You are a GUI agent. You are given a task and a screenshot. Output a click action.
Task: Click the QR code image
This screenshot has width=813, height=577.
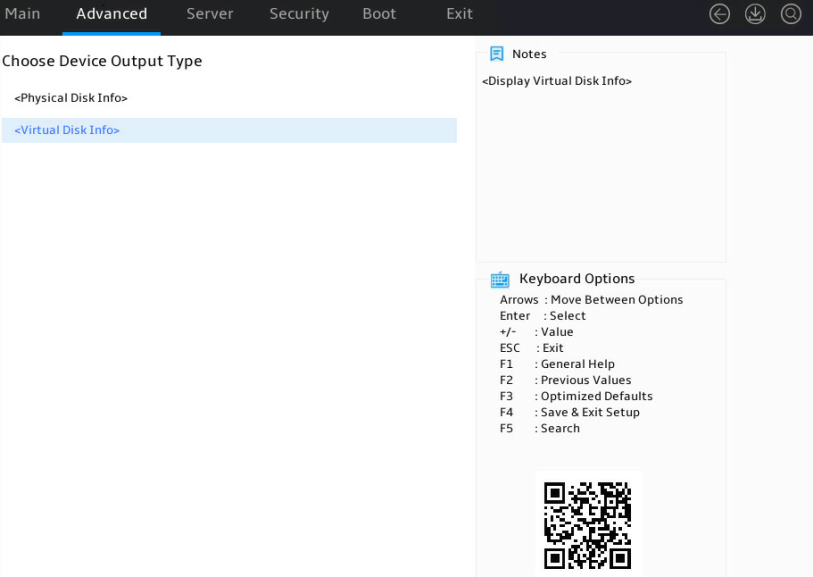coord(587,525)
